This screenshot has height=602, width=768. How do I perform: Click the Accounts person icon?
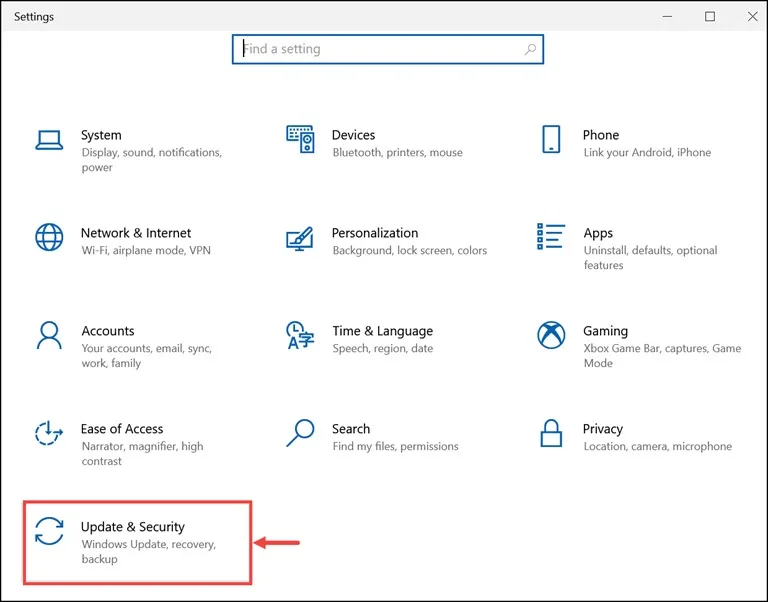[49, 335]
